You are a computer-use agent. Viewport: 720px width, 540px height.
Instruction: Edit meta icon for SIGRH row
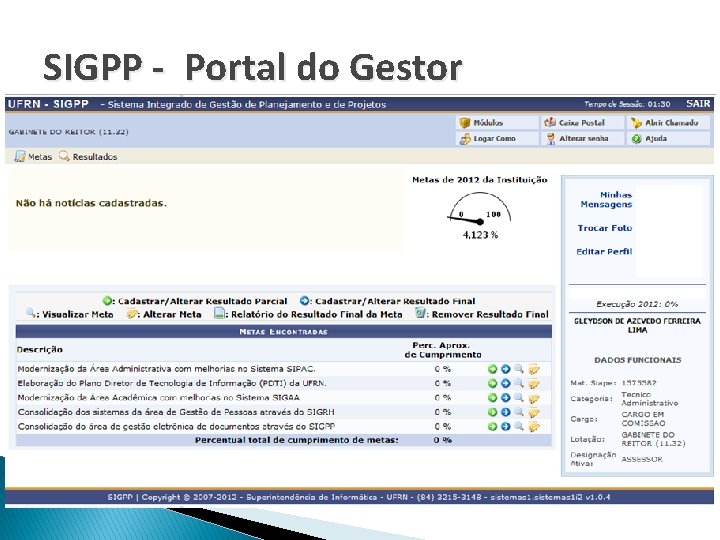point(534,413)
